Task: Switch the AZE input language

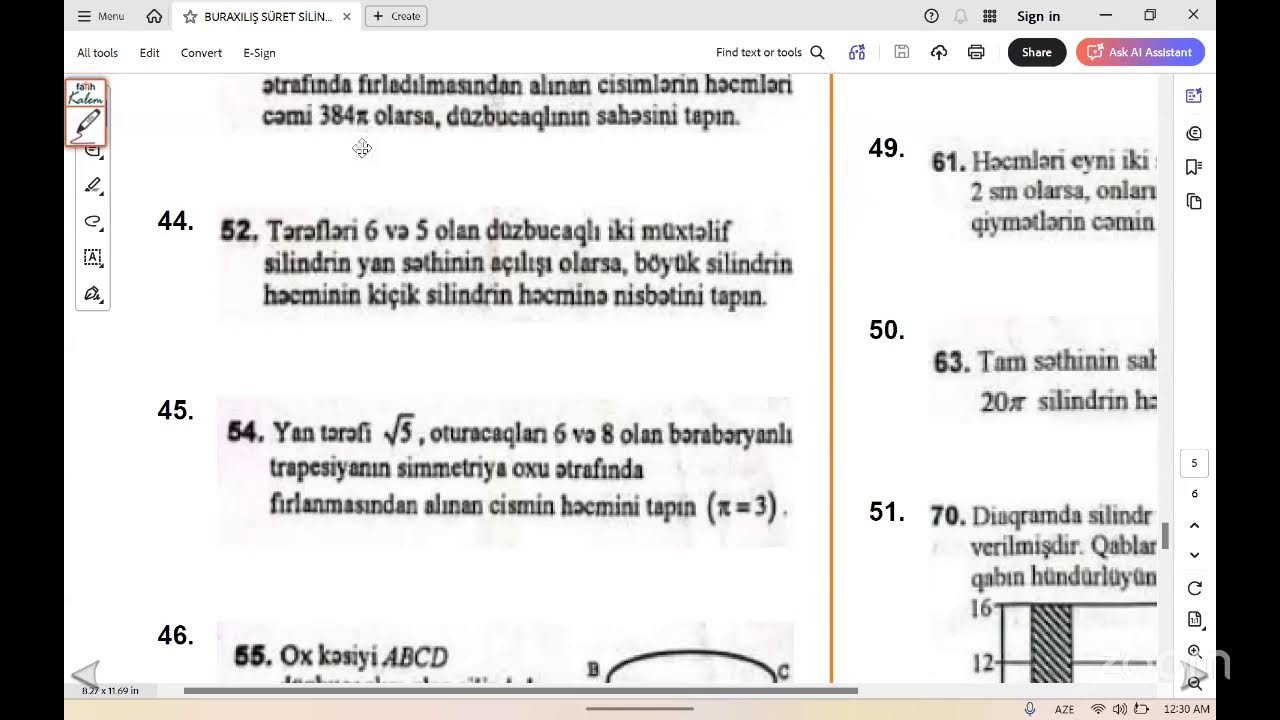Action: pyautogui.click(x=1064, y=709)
